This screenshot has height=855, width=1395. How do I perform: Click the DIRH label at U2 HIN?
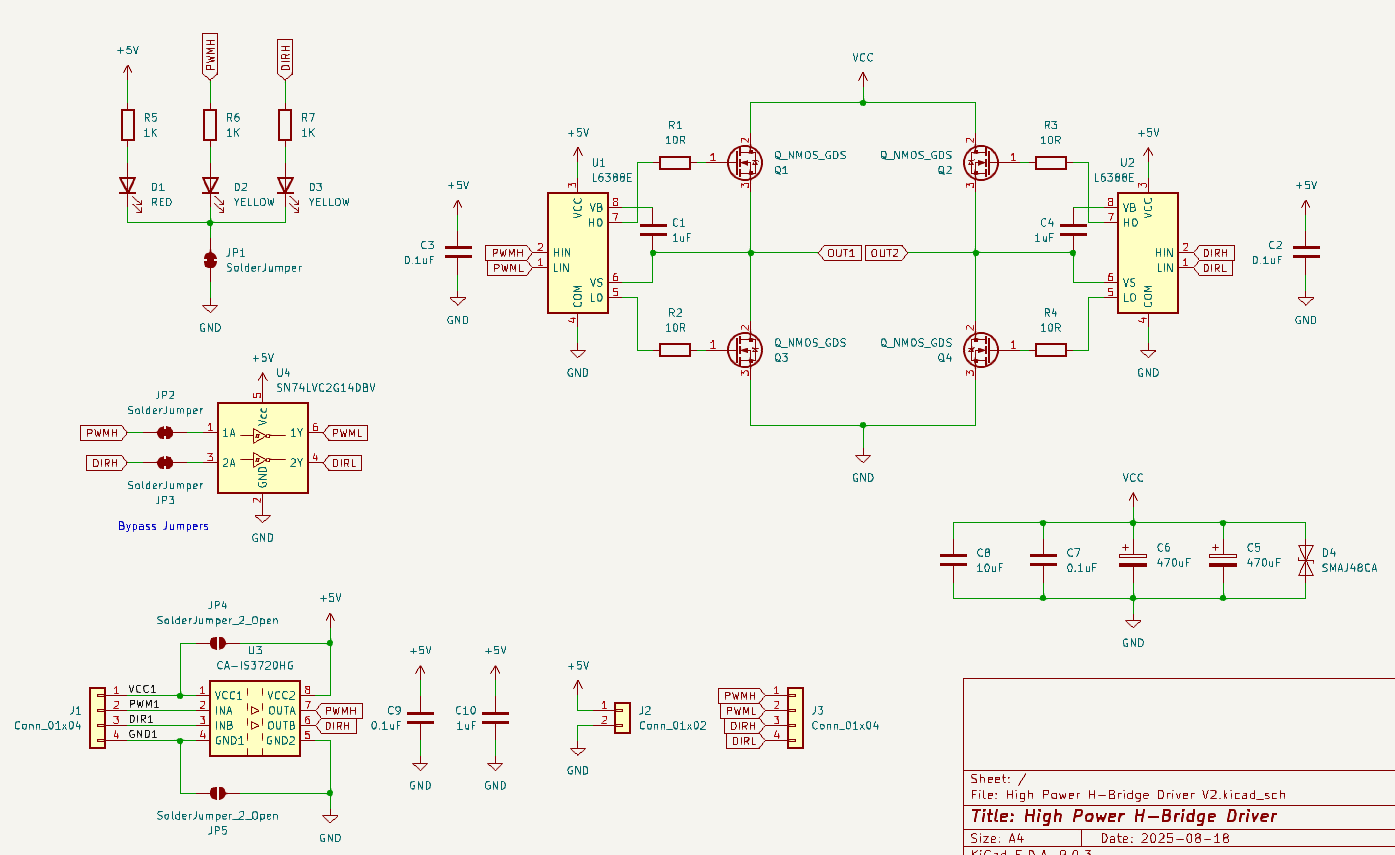point(1216,253)
